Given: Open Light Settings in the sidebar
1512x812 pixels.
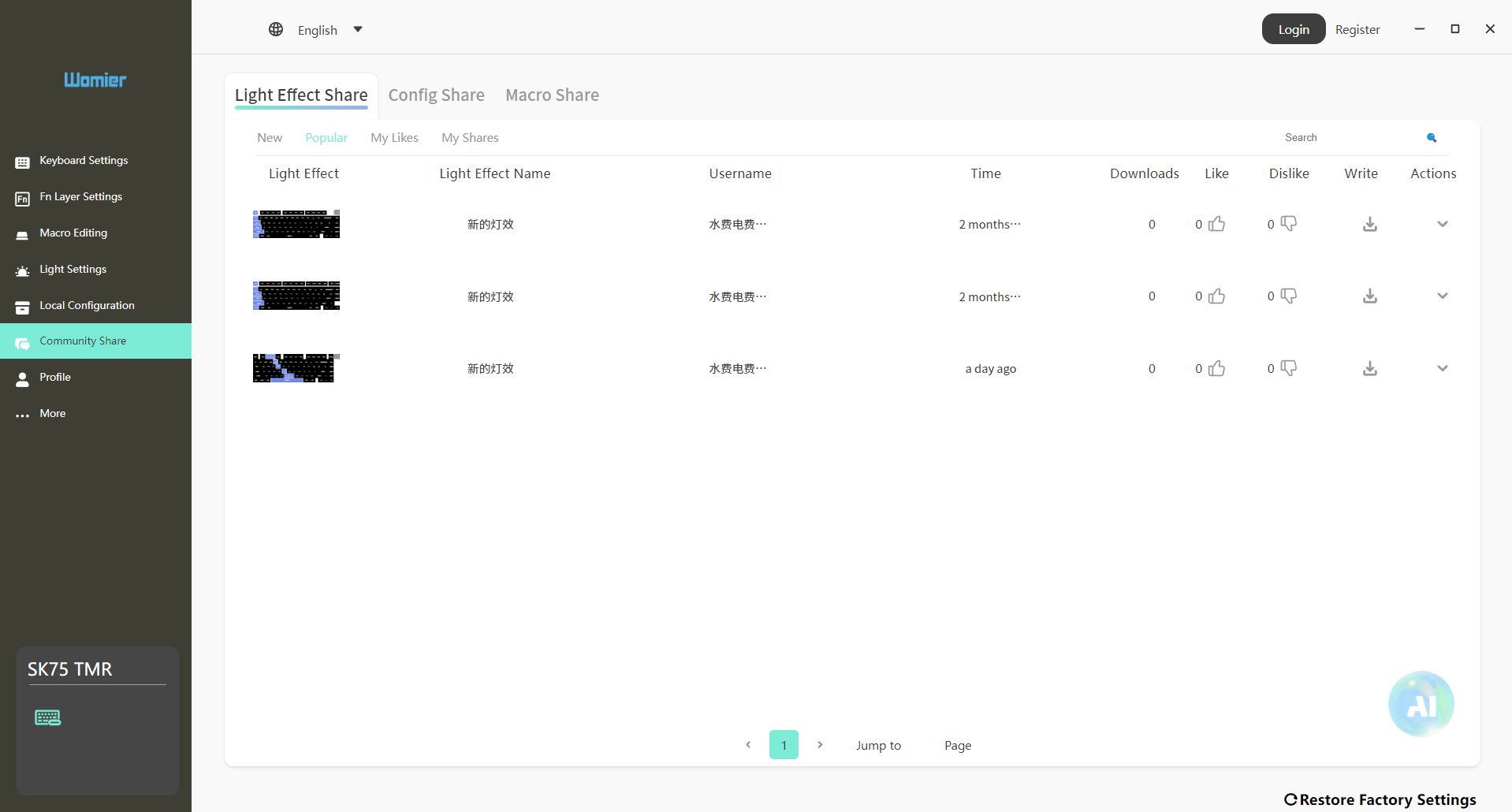Looking at the screenshot, I should click(x=73, y=270).
